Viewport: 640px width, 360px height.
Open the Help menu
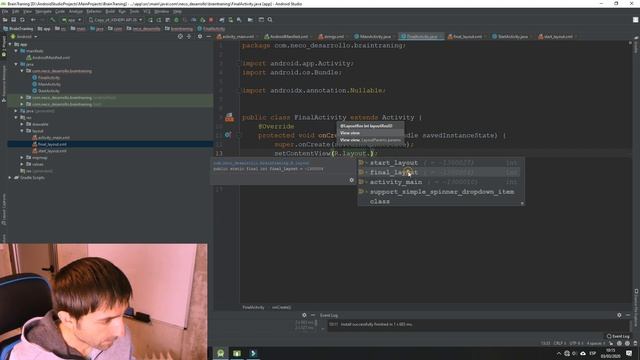(177, 11)
